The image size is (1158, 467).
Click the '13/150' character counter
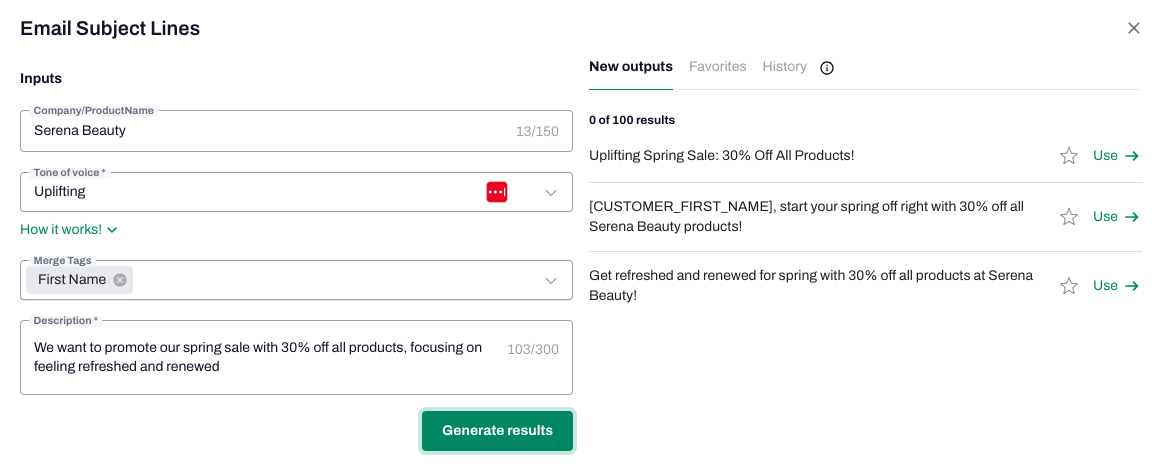click(x=537, y=132)
